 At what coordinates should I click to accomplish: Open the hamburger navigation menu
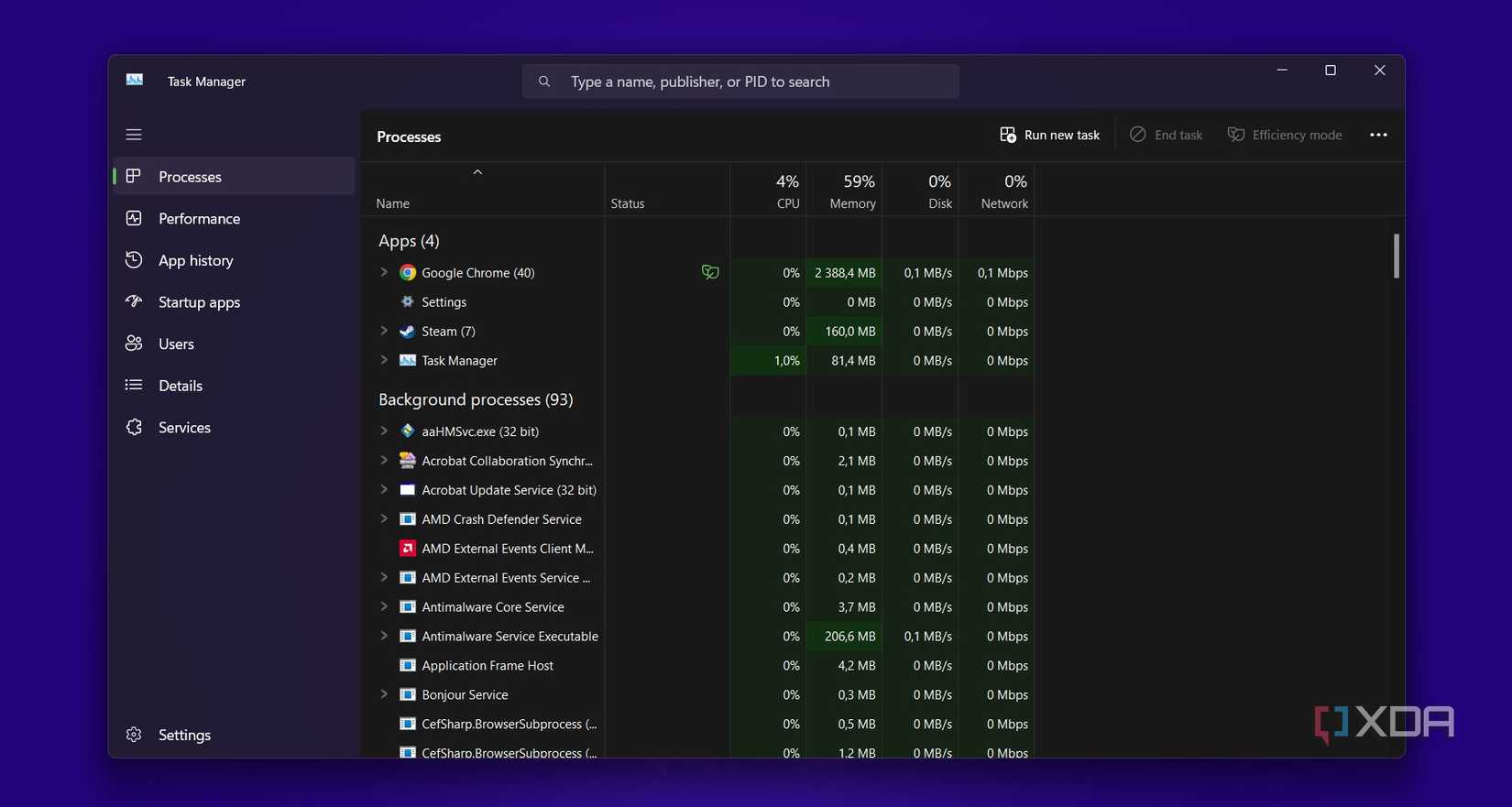134,135
